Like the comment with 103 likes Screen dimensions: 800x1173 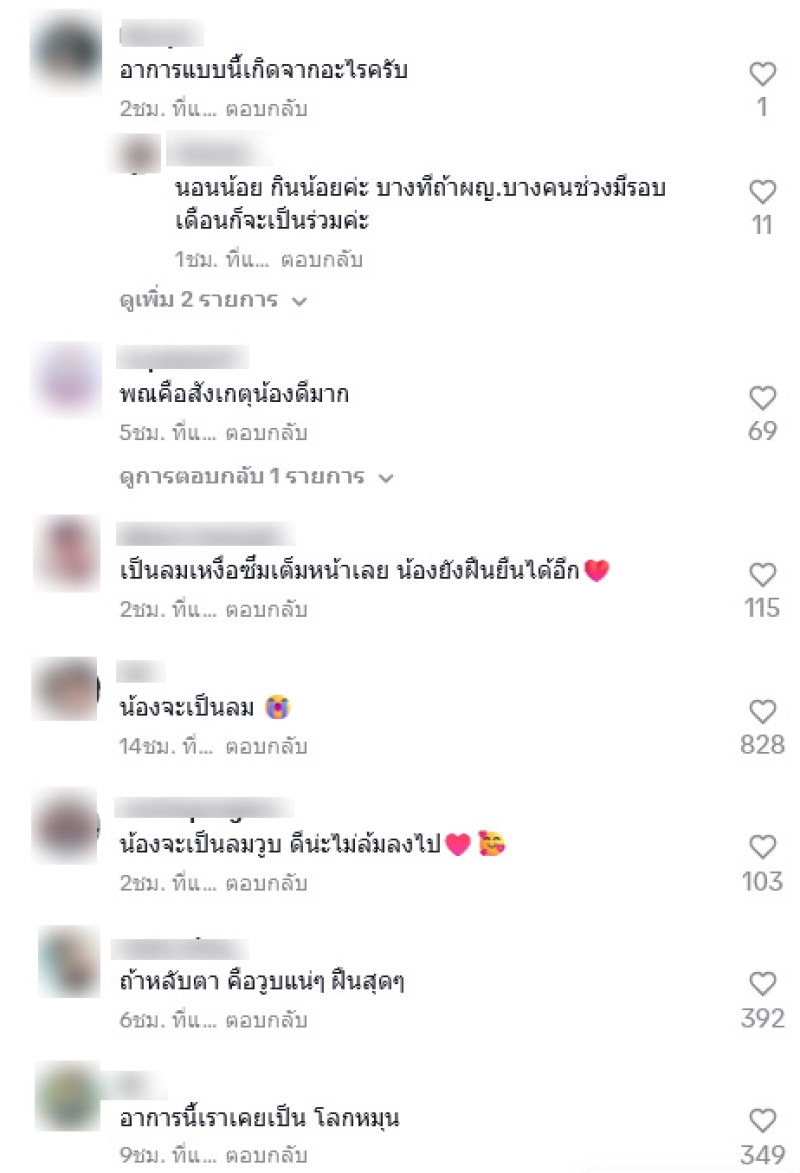(x=762, y=847)
